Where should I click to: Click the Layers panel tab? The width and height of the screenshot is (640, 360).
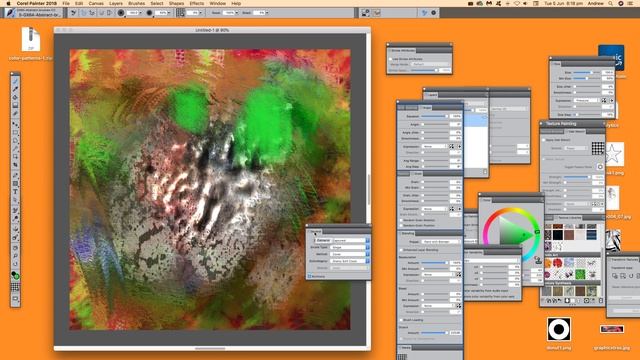click(432, 95)
